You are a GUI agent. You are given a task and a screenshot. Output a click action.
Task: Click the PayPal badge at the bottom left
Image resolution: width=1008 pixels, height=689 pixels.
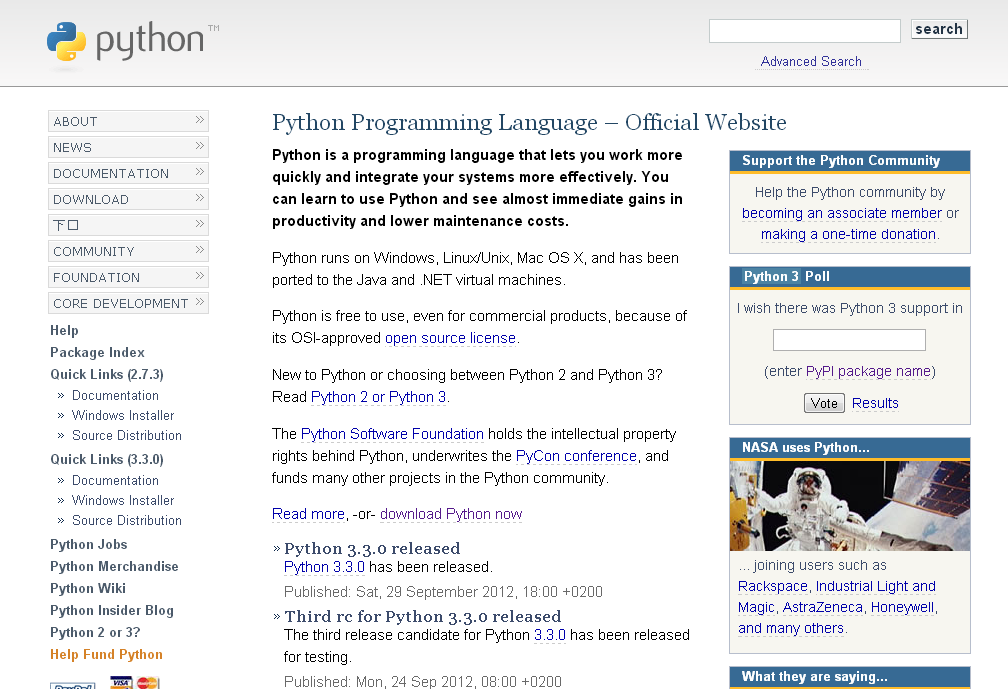point(73,685)
